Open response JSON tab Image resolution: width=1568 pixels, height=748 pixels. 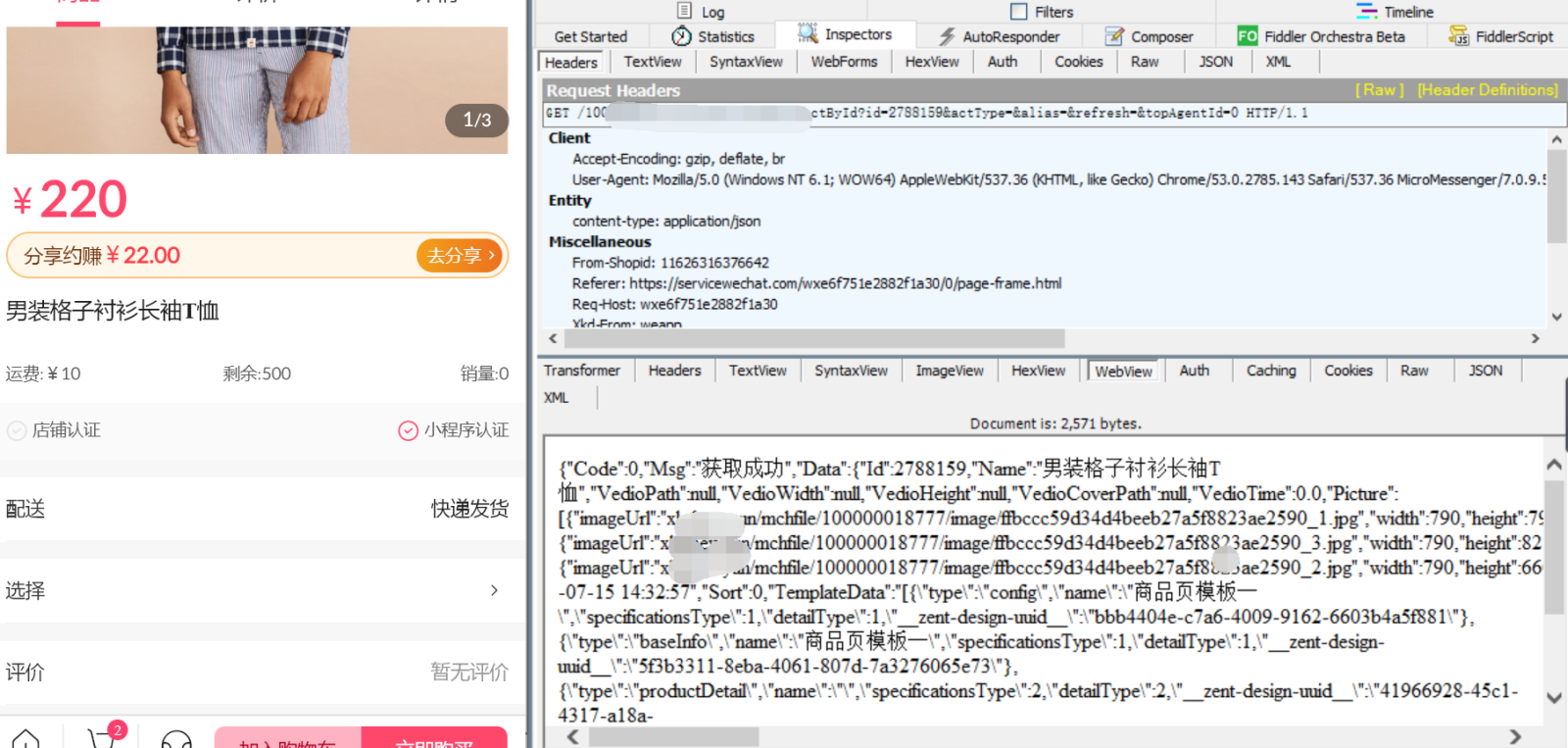(1486, 371)
